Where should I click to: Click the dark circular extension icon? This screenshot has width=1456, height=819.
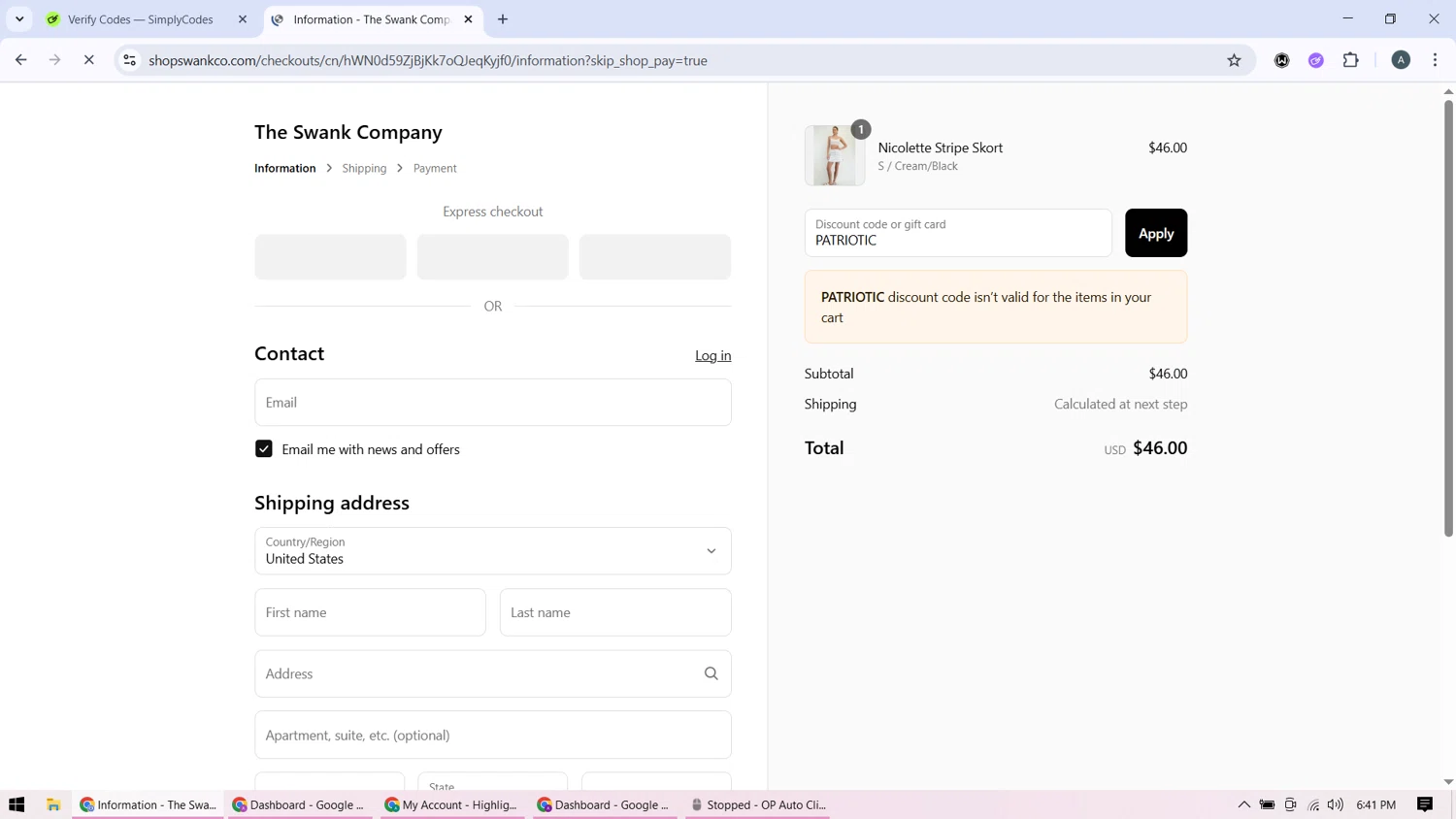point(1281,60)
